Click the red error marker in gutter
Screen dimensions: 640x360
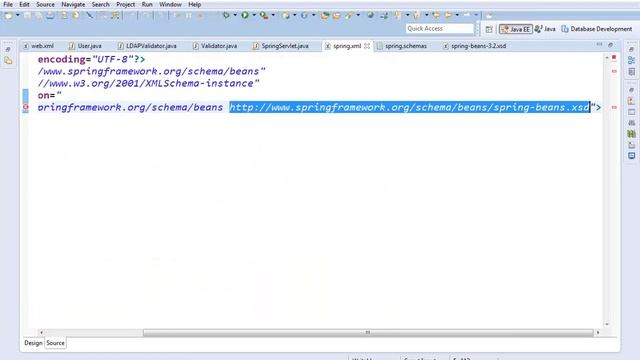(26, 107)
